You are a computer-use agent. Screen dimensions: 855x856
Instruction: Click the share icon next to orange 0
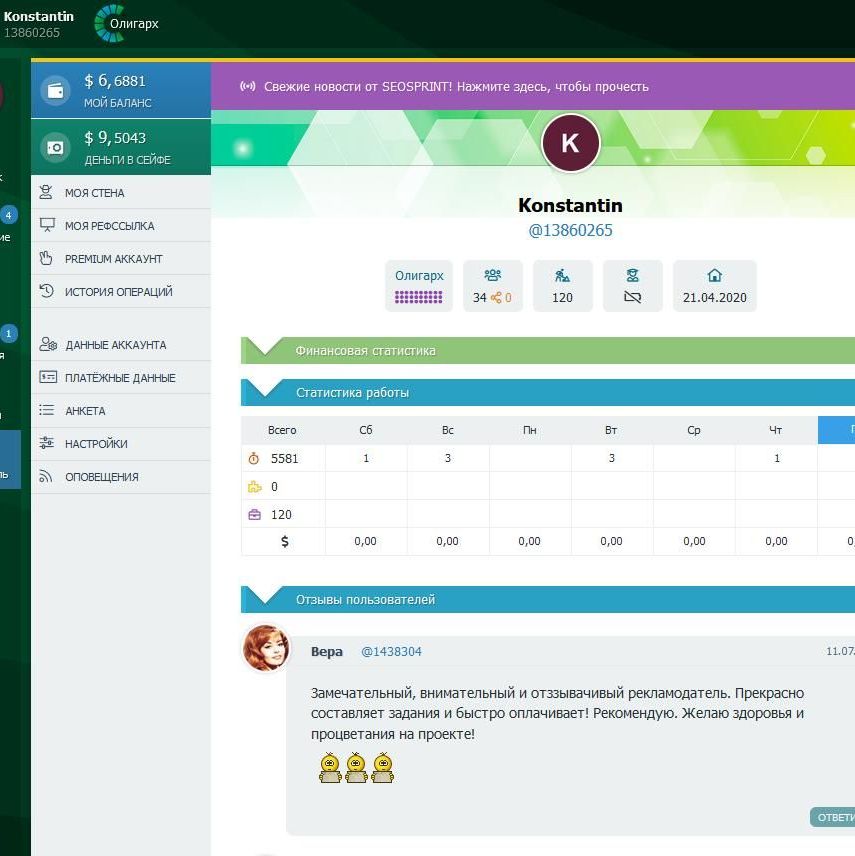pyautogui.click(x=496, y=298)
